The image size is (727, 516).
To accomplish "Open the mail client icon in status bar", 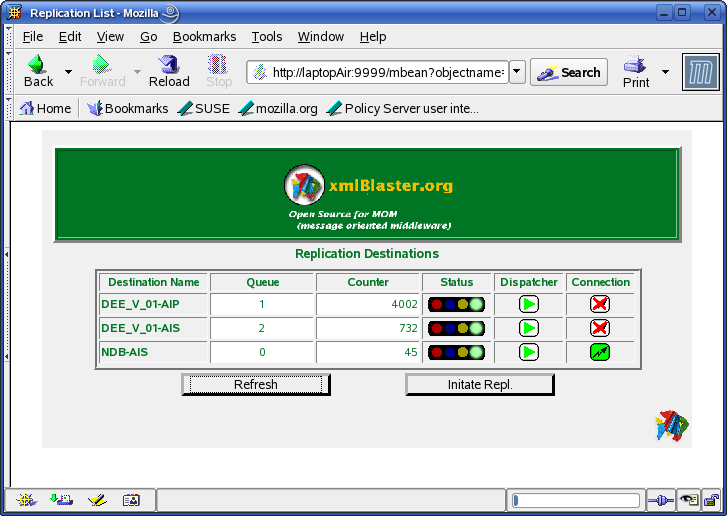I will pyautogui.click(x=61, y=500).
